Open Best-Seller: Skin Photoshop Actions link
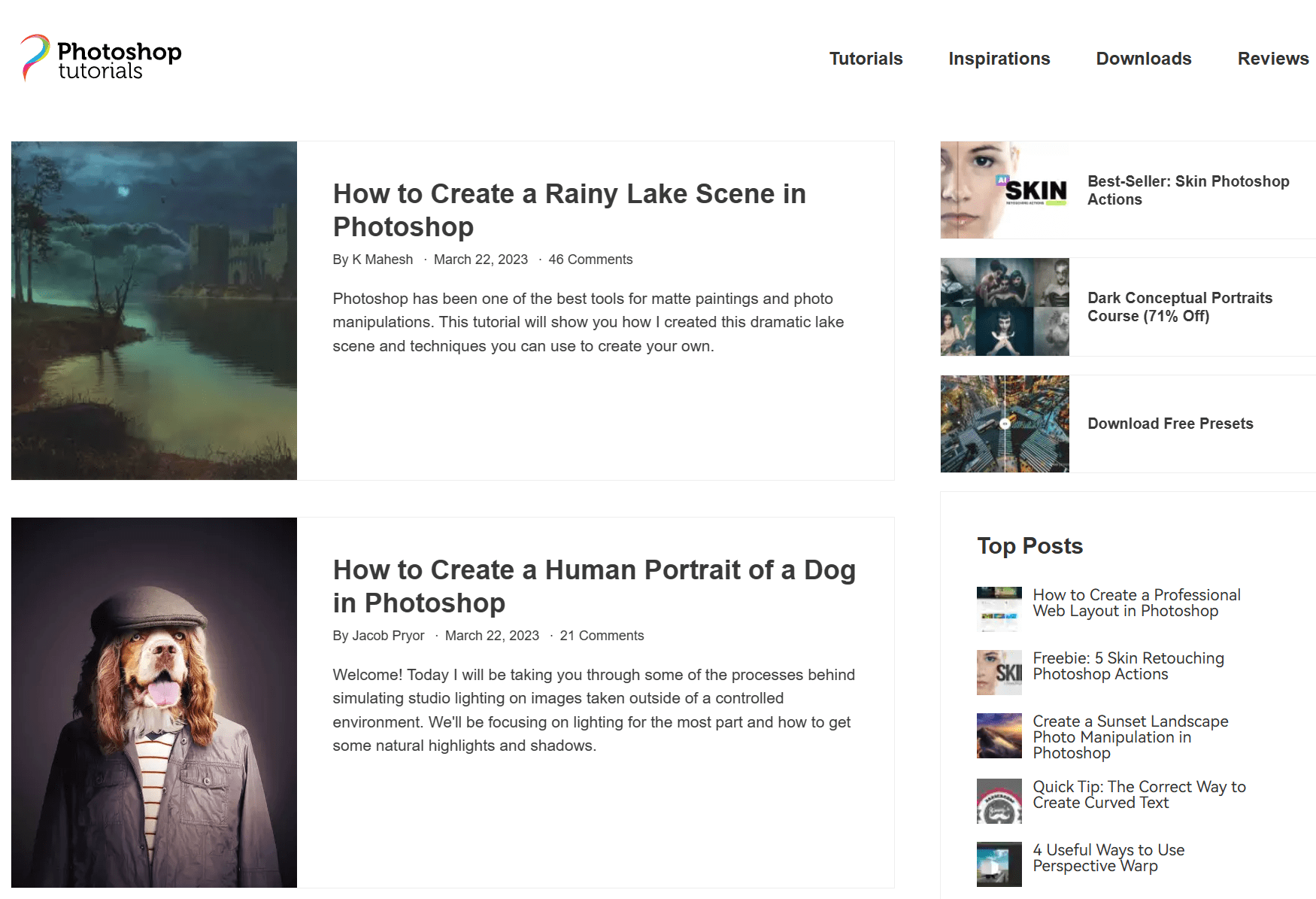 [1187, 190]
